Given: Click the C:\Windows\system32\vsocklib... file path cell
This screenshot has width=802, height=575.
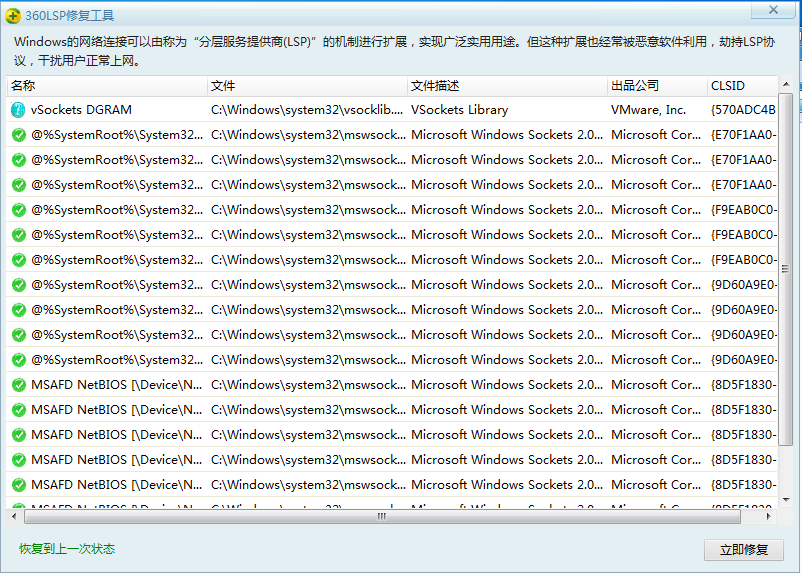Looking at the screenshot, I should [307, 109].
